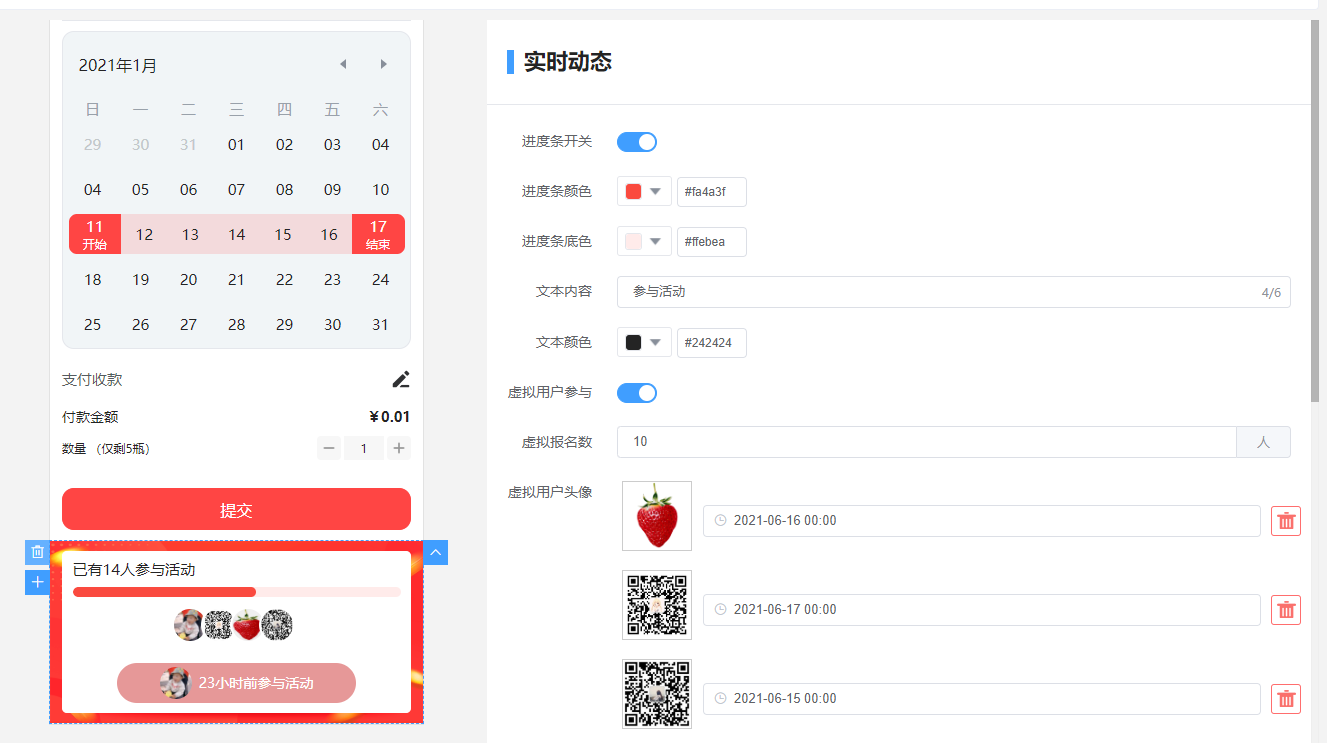Screen dimensions: 1327x743
Task: Decrease quantity with minus button
Action: pyautogui.click(x=329, y=448)
